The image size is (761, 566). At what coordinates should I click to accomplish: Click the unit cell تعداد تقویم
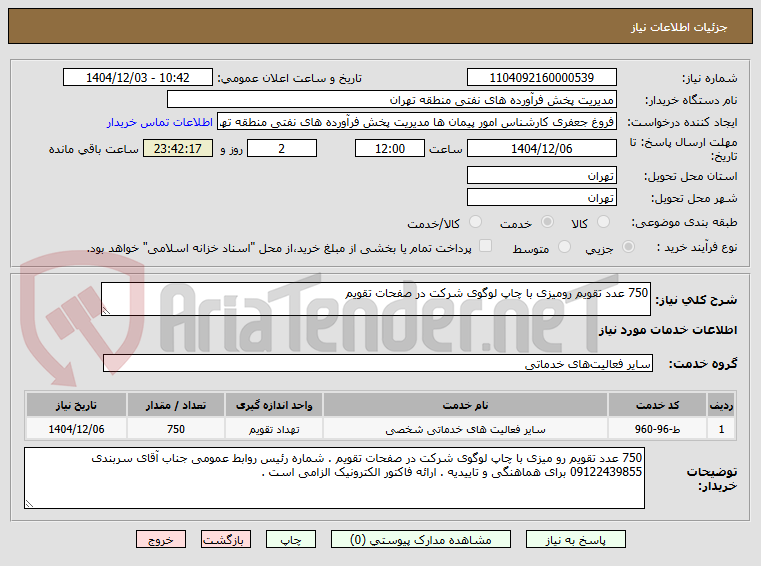click(x=274, y=429)
